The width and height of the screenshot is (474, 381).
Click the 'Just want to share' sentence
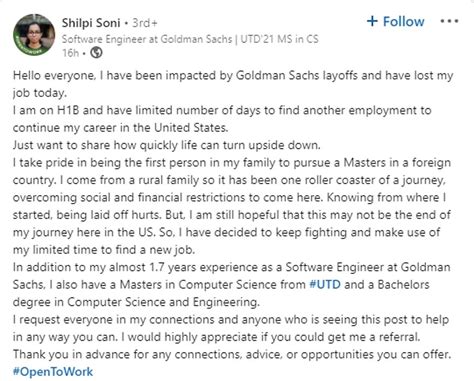click(167, 145)
